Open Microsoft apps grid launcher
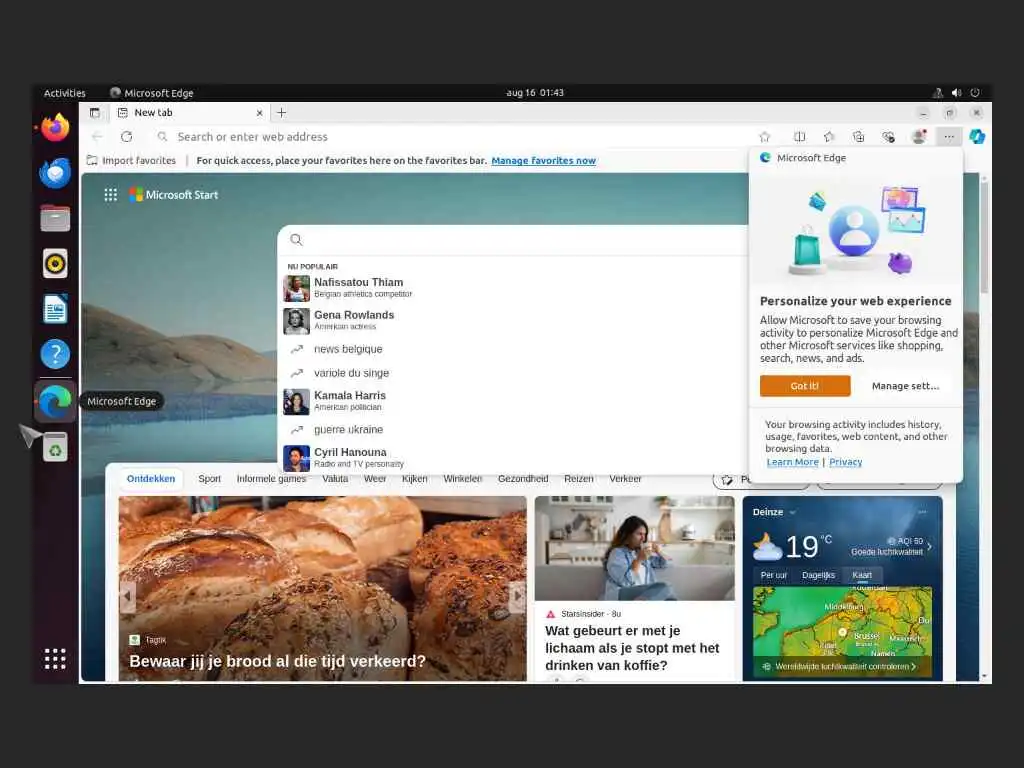Viewport: 1024px width, 768px height. (x=110, y=195)
